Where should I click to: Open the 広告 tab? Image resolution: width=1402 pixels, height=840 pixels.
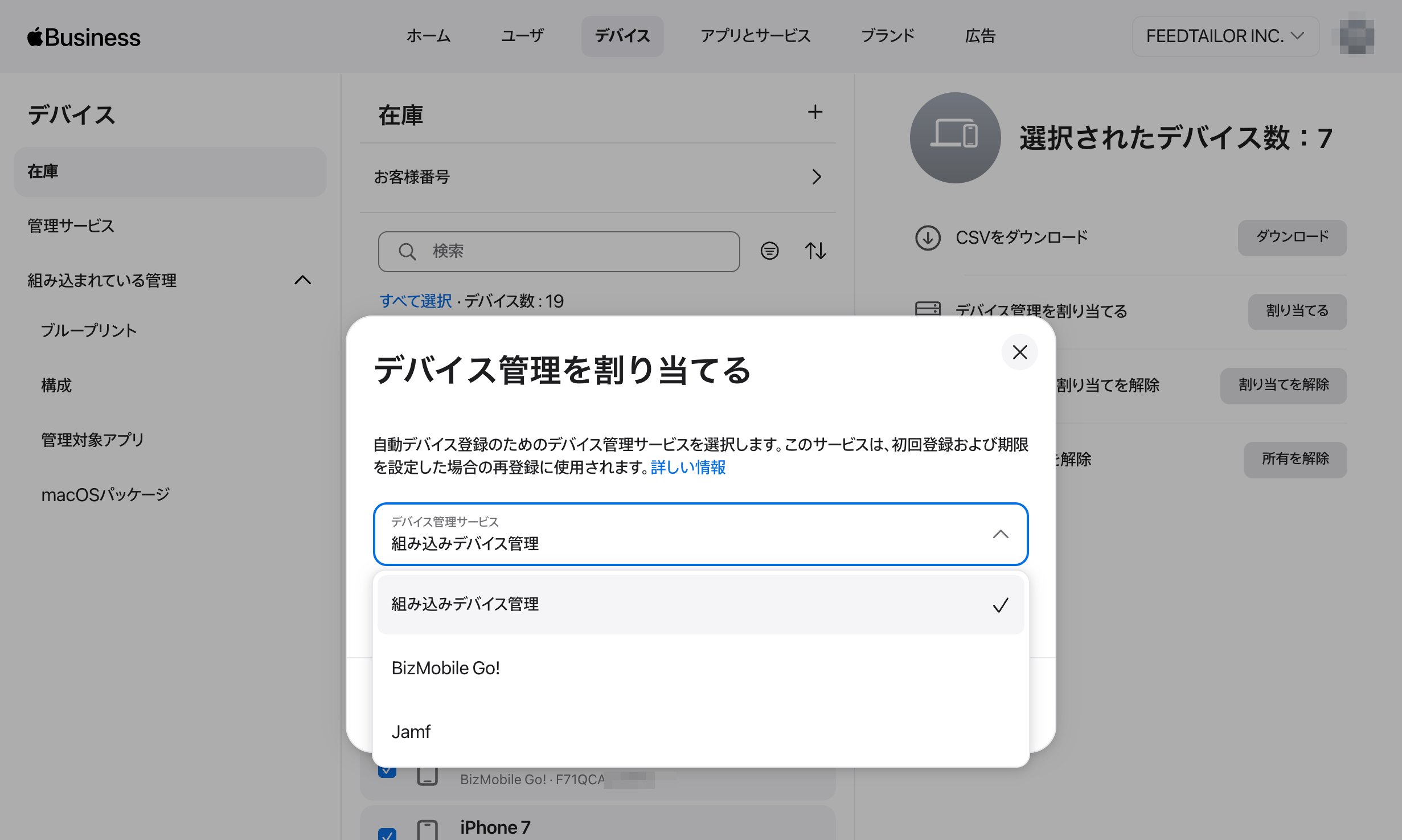coord(979,36)
